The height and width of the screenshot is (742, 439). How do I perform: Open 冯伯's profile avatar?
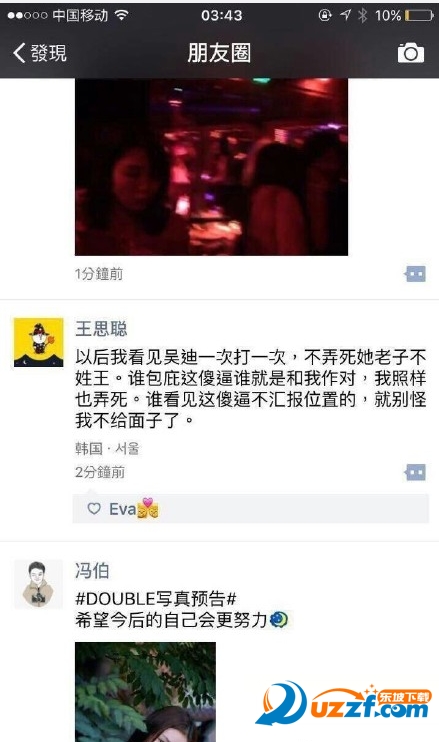[x=38, y=583]
